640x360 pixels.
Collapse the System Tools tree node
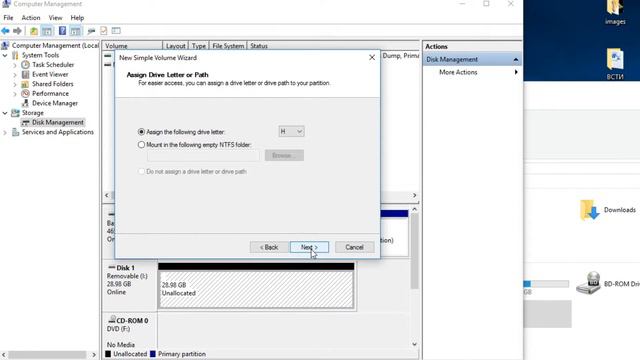pos(5,55)
